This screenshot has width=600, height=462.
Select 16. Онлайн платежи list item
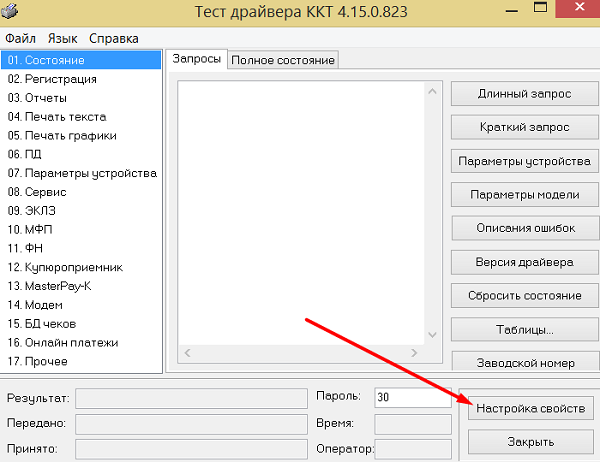[x=81, y=343]
